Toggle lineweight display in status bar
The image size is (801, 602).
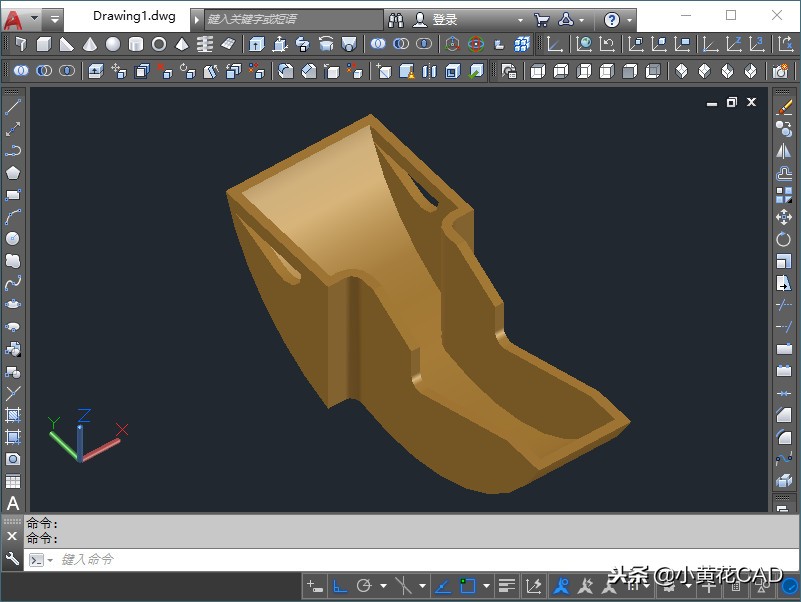tap(507, 586)
